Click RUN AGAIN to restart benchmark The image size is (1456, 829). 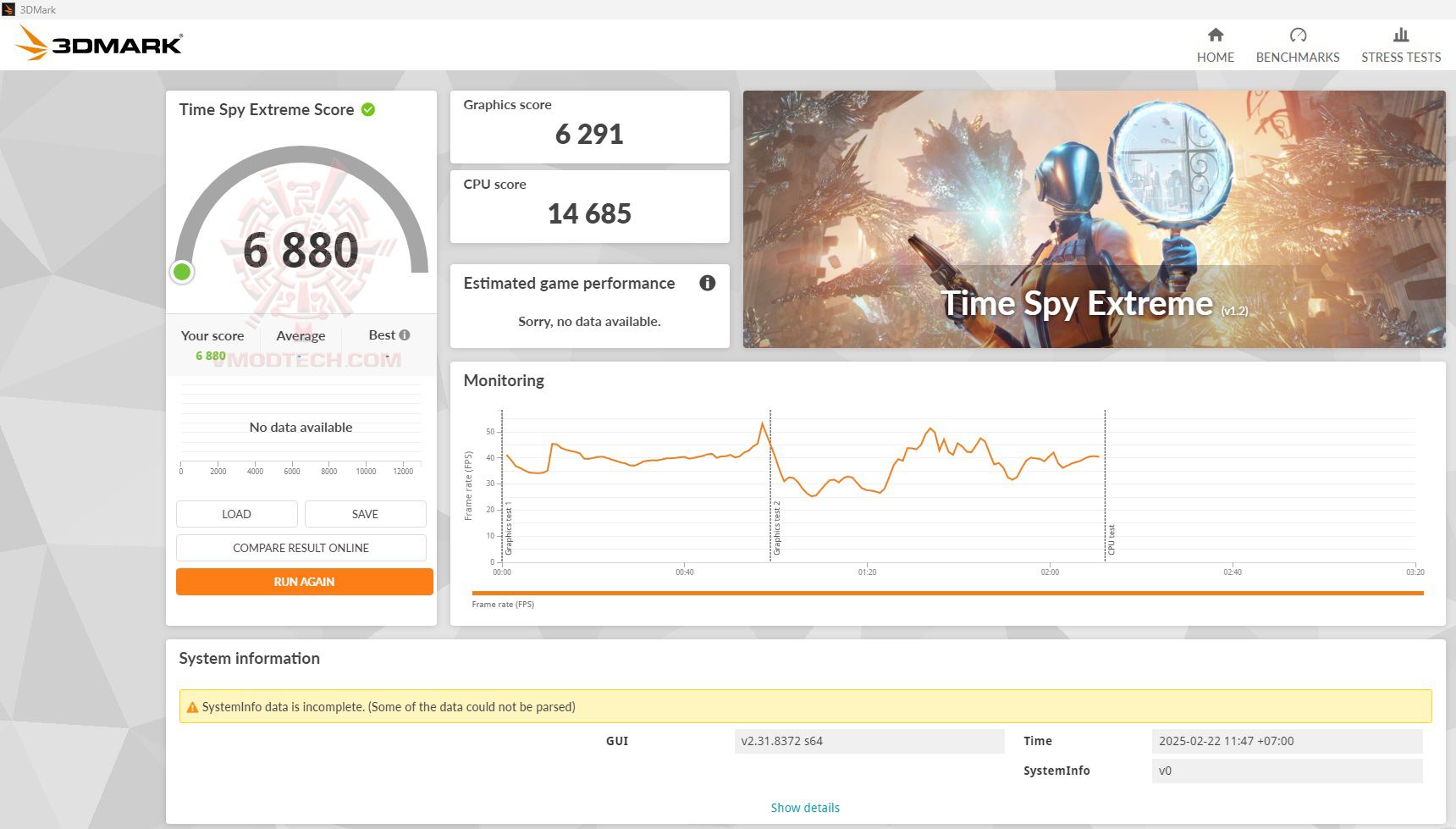pos(303,582)
